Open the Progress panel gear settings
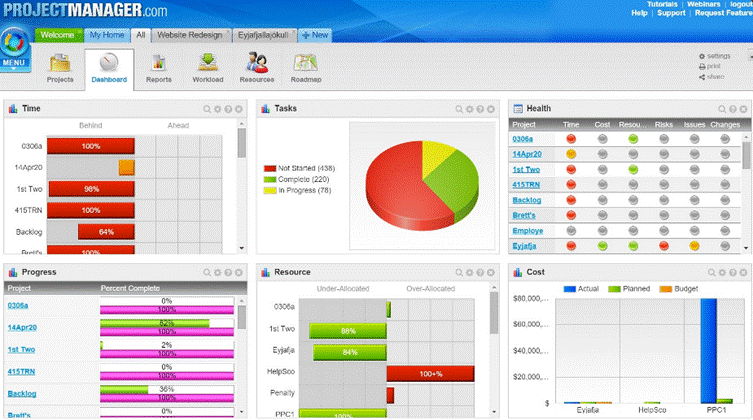 [x=218, y=273]
